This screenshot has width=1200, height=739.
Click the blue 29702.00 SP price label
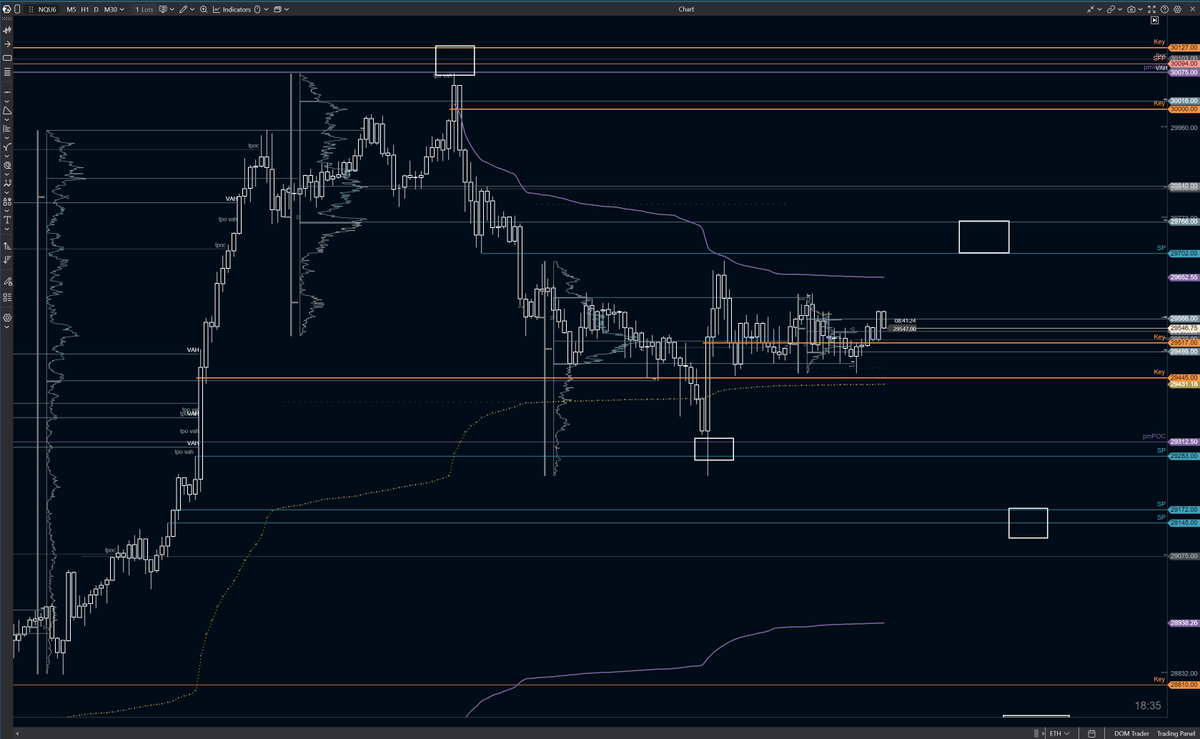pyautogui.click(x=1184, y=253)
